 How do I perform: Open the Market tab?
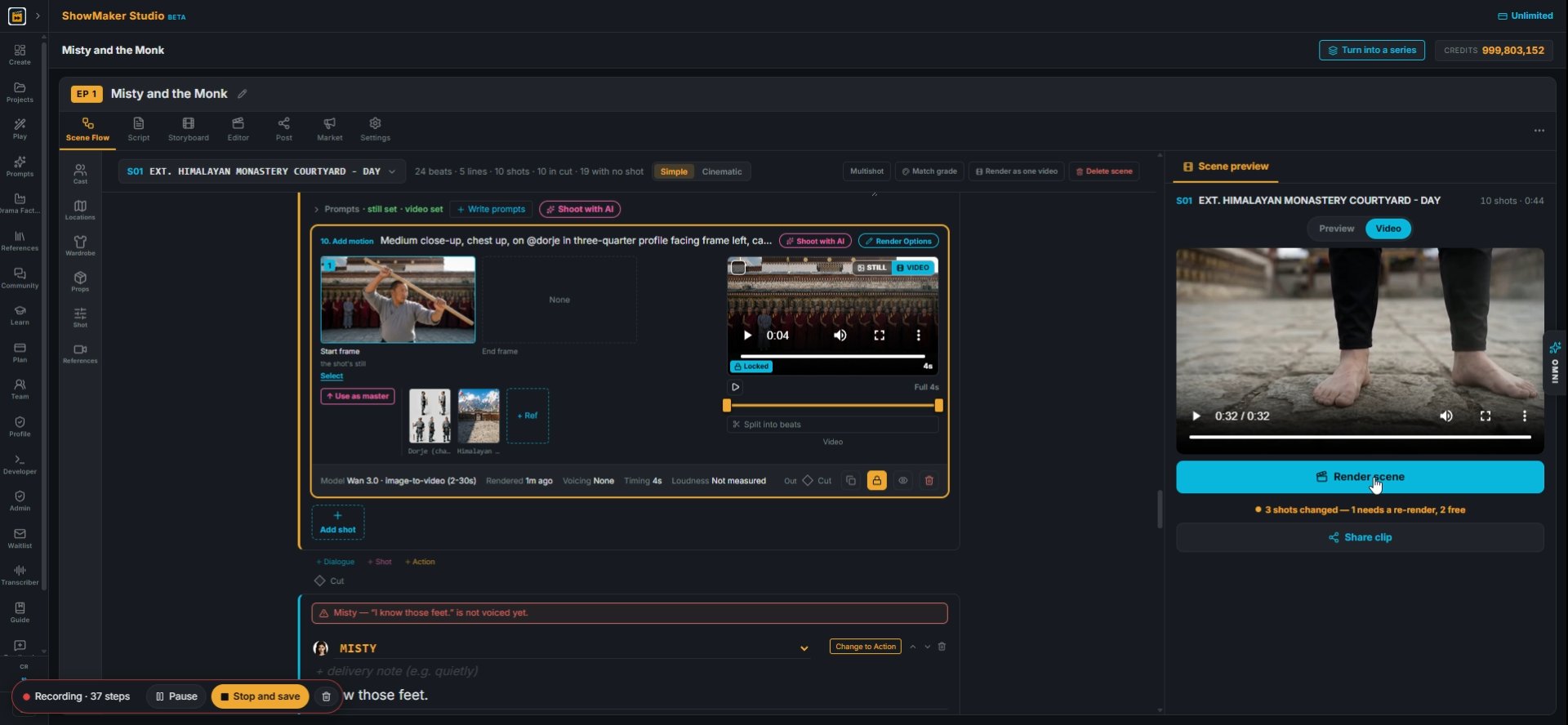(x=330, y=129)
